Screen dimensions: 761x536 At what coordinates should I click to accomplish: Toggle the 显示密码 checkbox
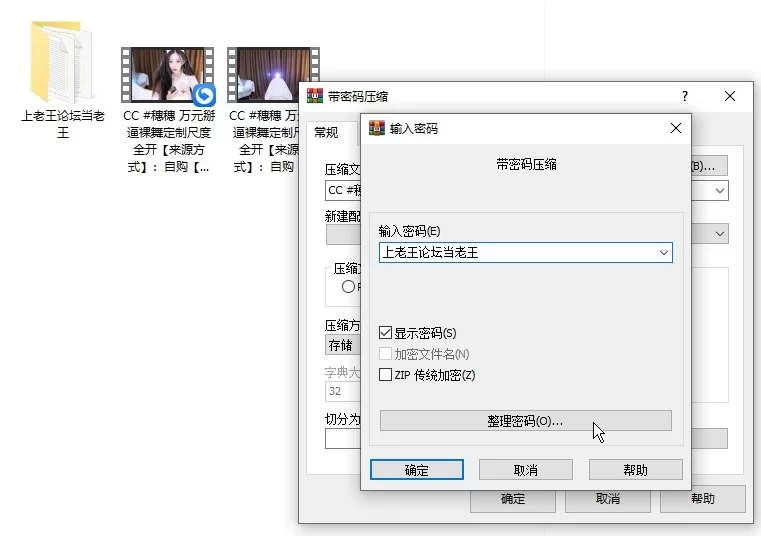tap(385, 333)
